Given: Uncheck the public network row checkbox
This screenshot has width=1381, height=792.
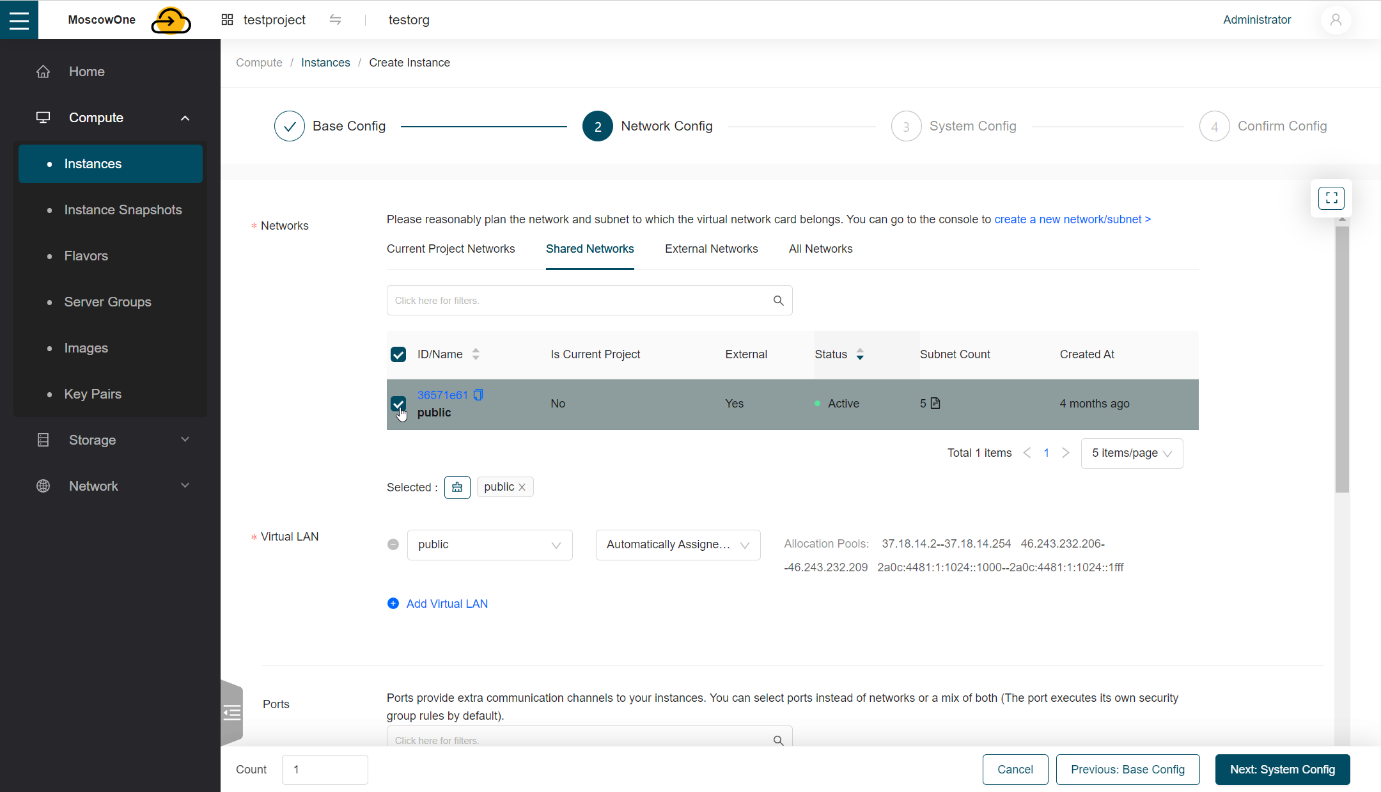Looking at the screenshot, I should (x=398, y=403).
